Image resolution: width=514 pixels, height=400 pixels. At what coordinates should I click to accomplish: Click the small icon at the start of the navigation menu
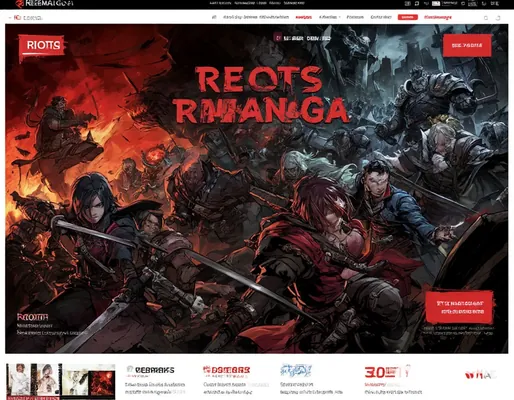click(214, 17)
